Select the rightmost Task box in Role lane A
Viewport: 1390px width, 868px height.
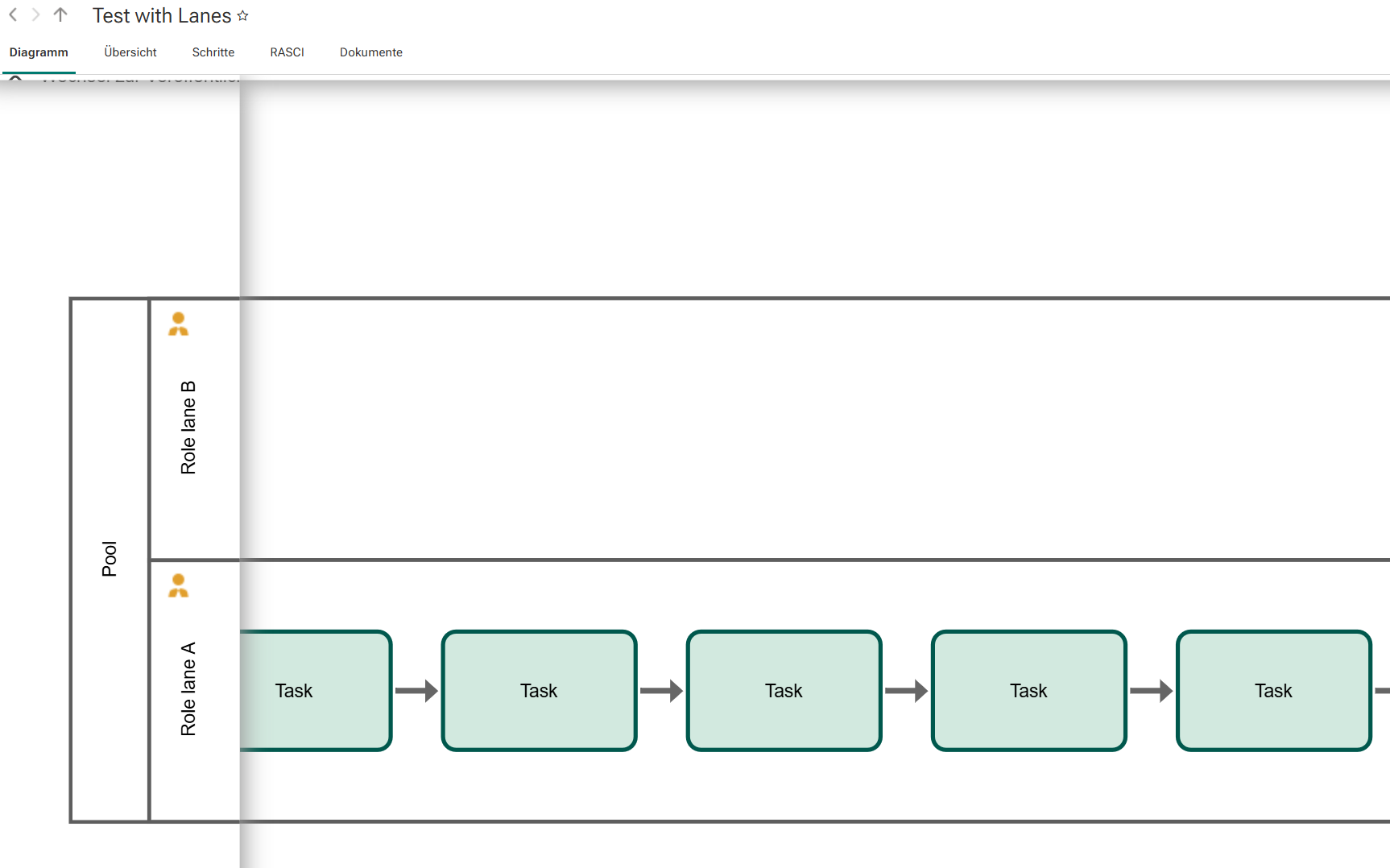(x=1273, y=691)
